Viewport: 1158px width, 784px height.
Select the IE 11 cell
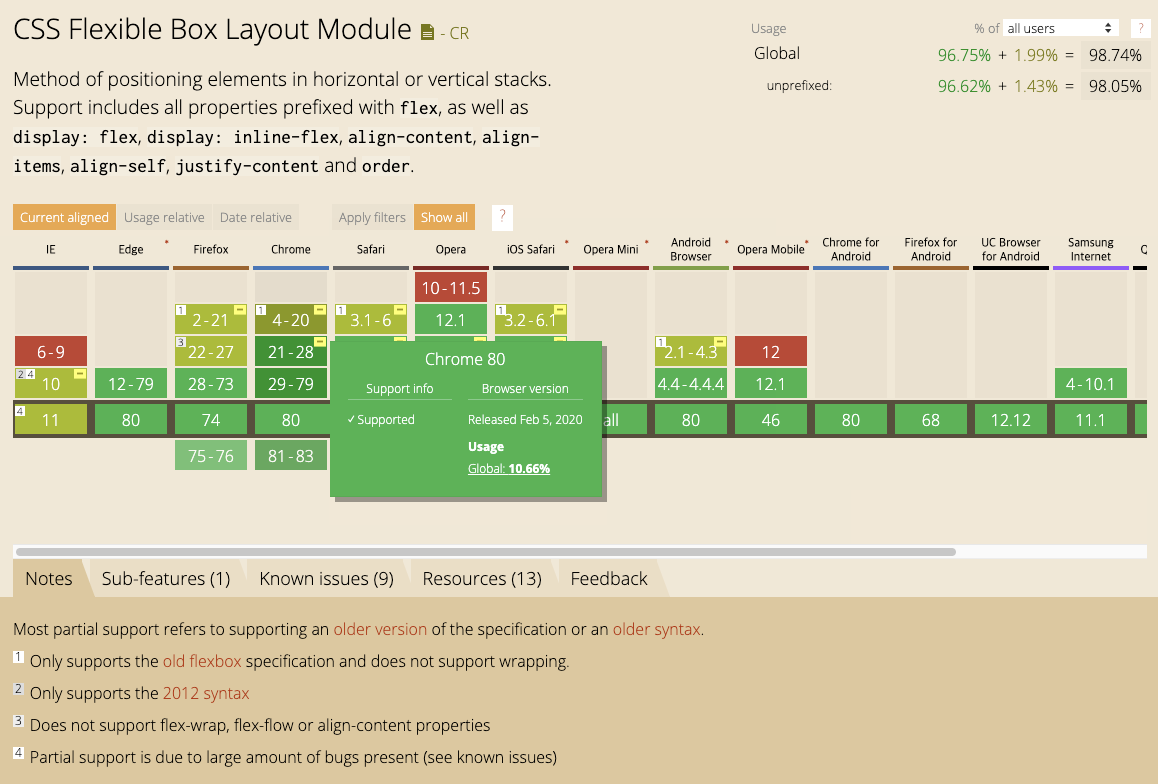click(51, 419)
